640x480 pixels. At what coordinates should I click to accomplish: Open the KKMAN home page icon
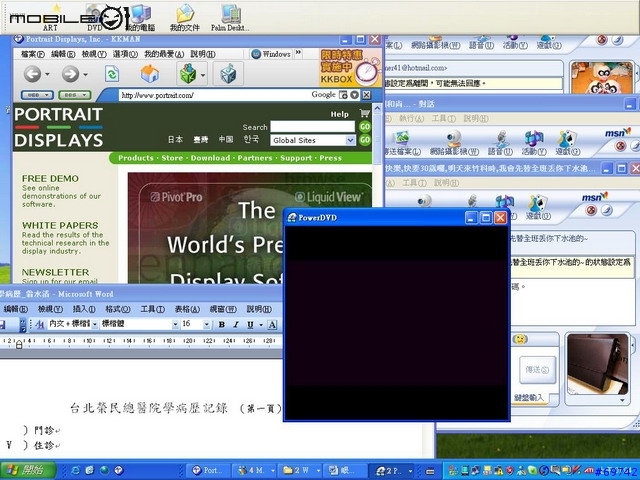coord(149,74)
